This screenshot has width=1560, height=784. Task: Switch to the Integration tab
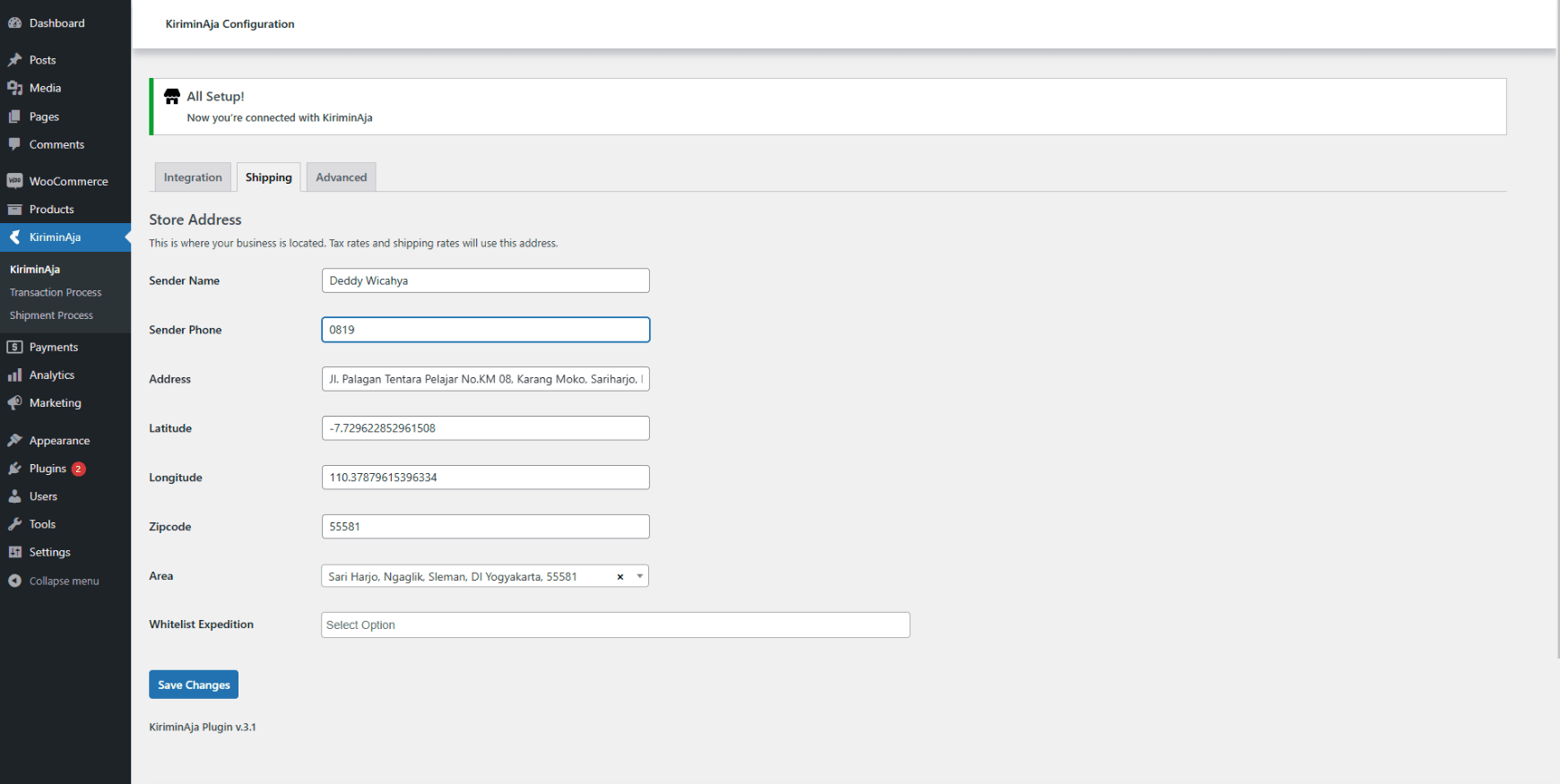(x=193, y=177)
